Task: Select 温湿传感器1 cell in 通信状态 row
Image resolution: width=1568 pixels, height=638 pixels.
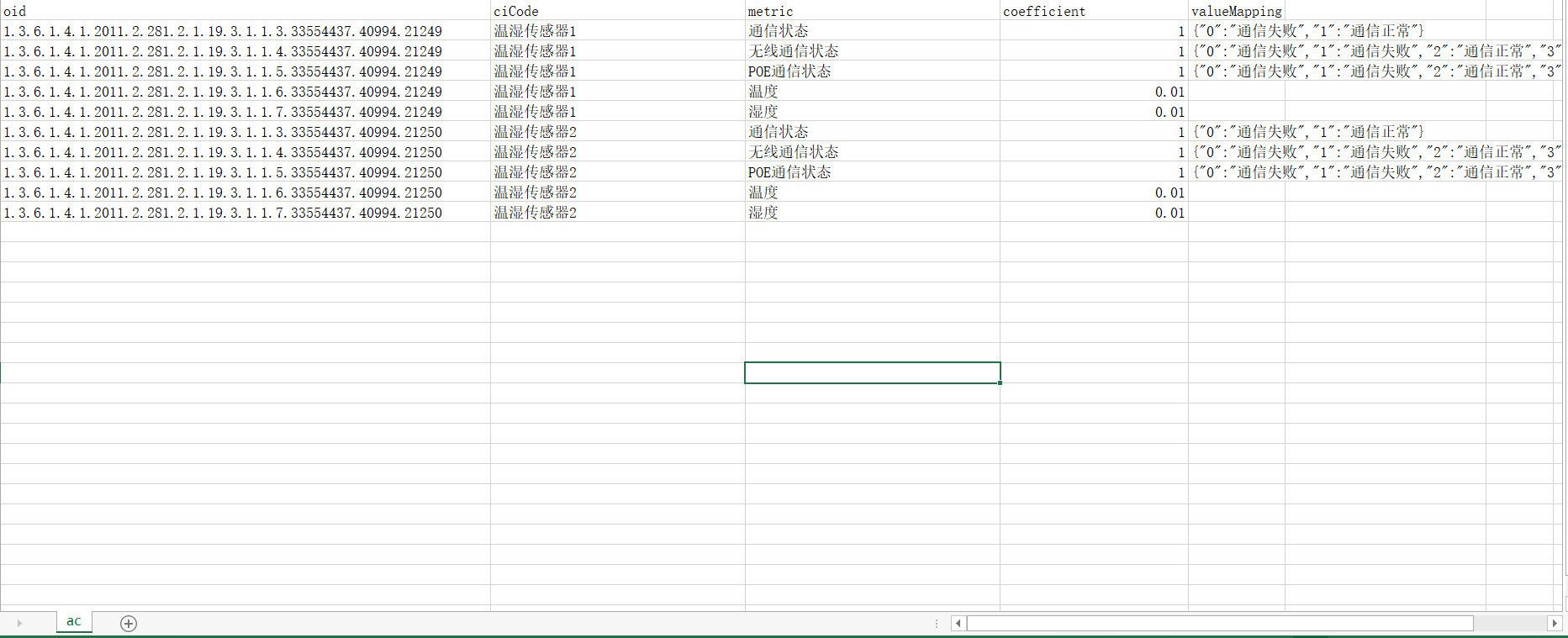Action: click(618, 31)
